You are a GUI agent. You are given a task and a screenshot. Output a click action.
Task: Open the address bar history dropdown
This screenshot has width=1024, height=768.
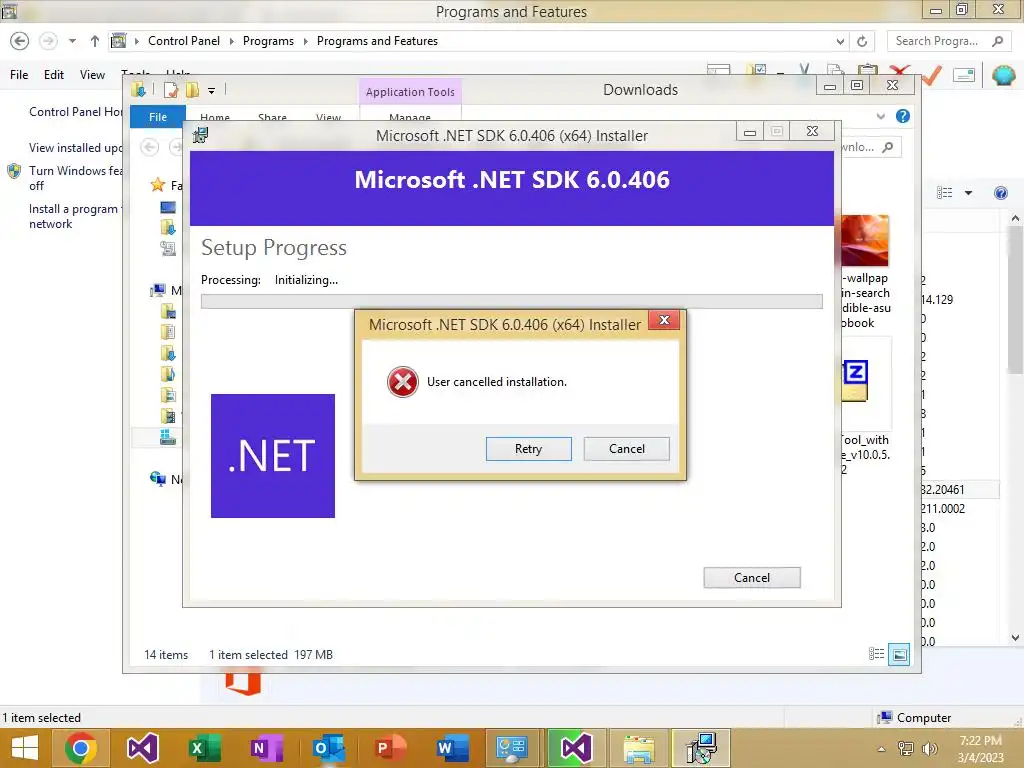tap(840, 41)
